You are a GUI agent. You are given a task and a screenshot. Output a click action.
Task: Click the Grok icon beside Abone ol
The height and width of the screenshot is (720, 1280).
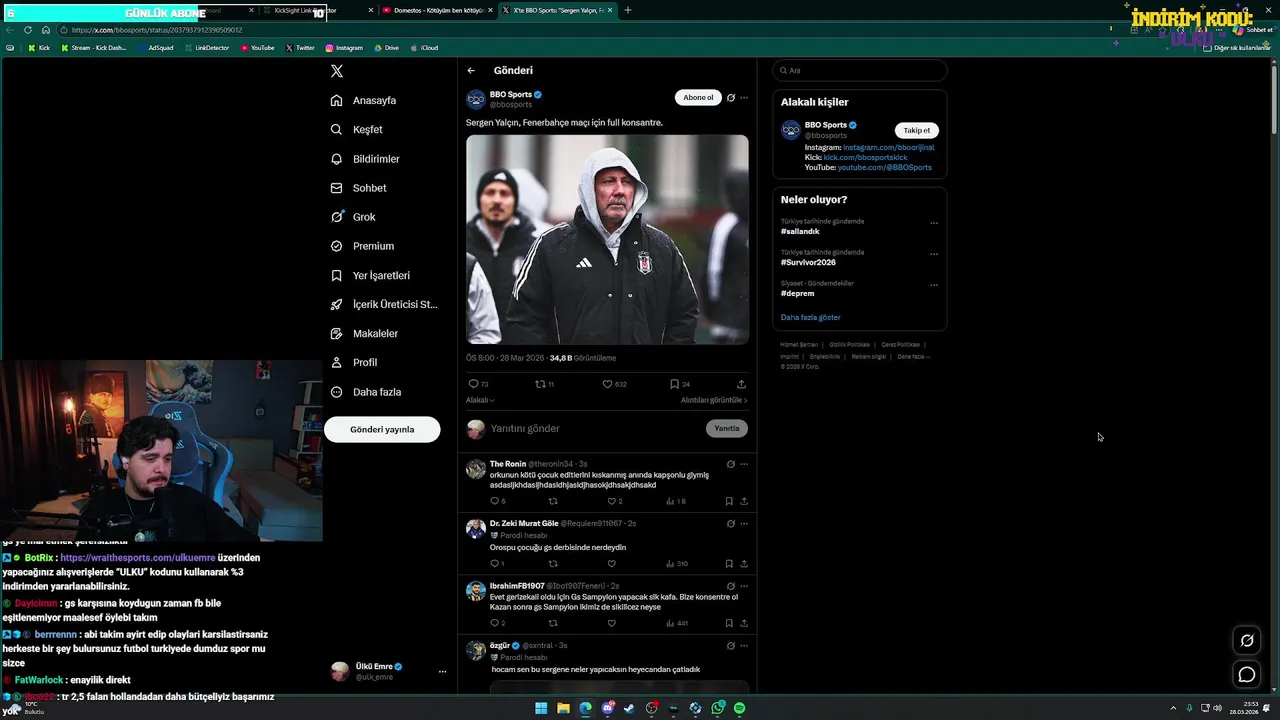(731, 98)
